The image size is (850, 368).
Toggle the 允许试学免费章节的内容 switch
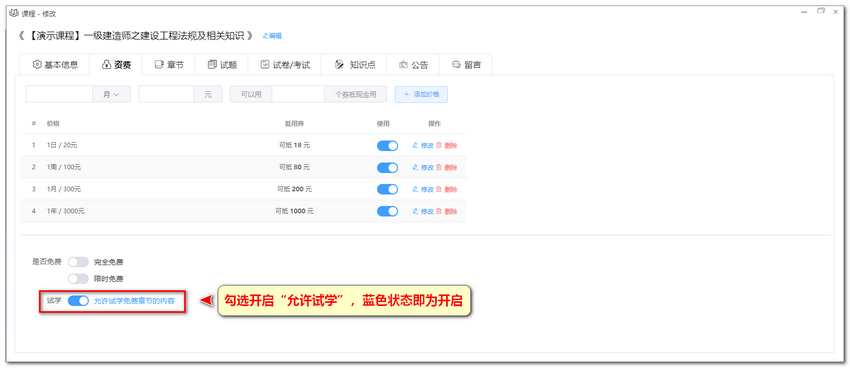tap(78, 301)
